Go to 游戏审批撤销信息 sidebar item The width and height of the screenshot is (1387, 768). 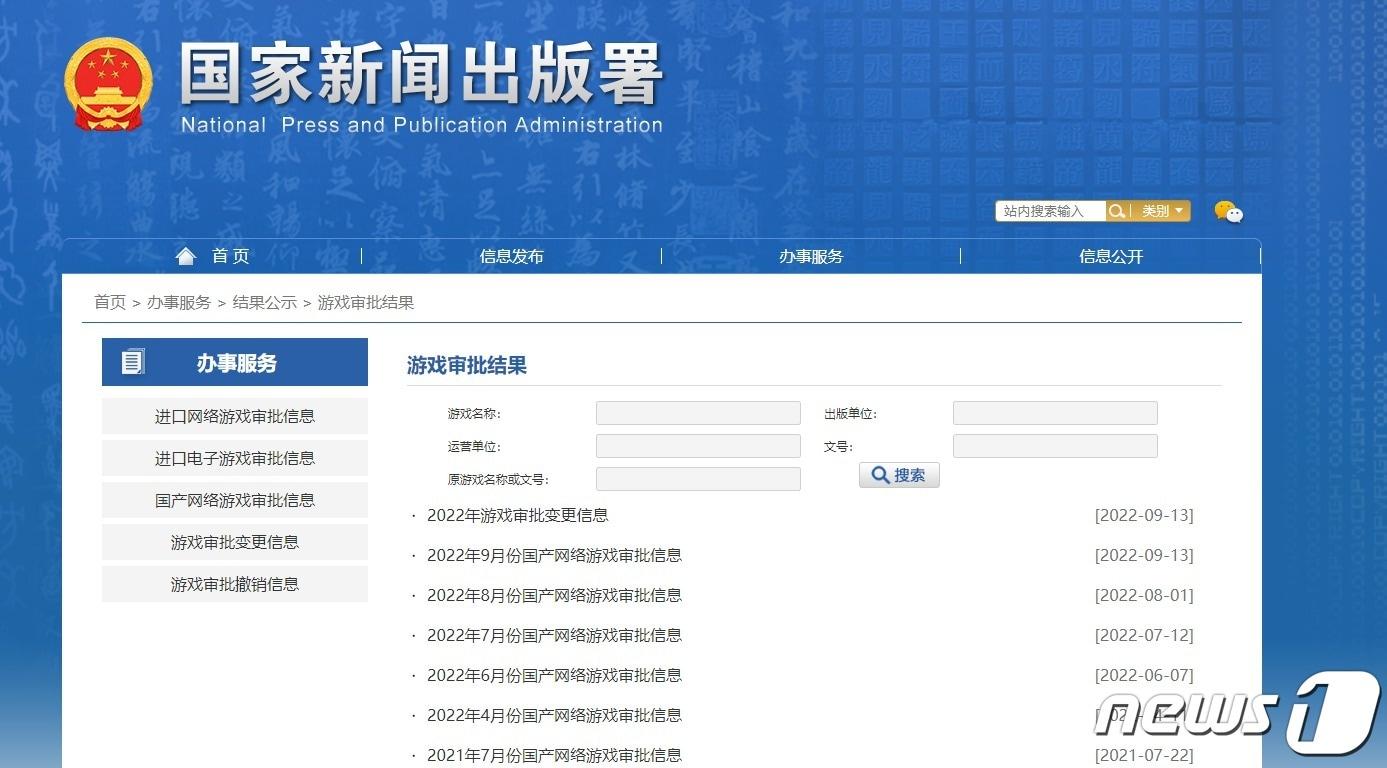pyautogui.click(x=235, y=584)
